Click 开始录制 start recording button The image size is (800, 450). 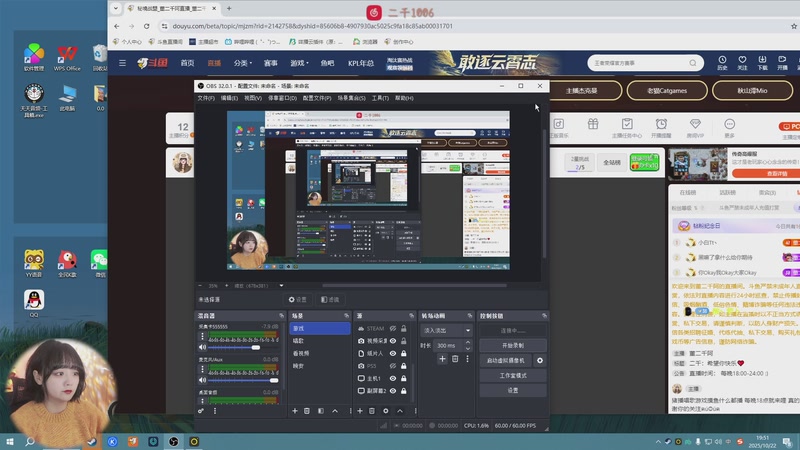(513, 345)
